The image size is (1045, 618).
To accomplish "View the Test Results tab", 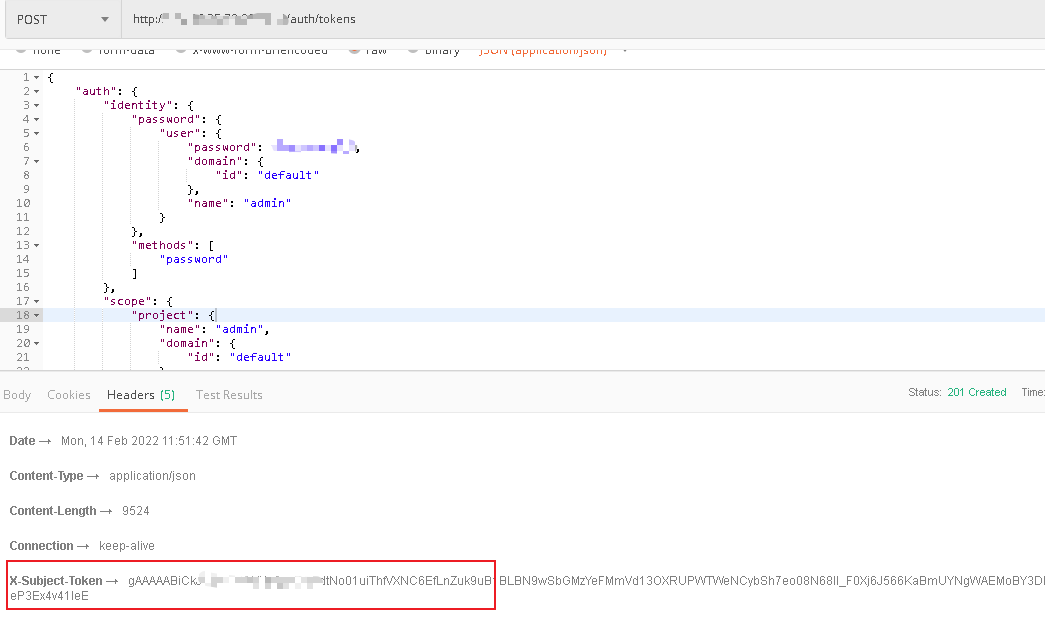I will point(228,394).
